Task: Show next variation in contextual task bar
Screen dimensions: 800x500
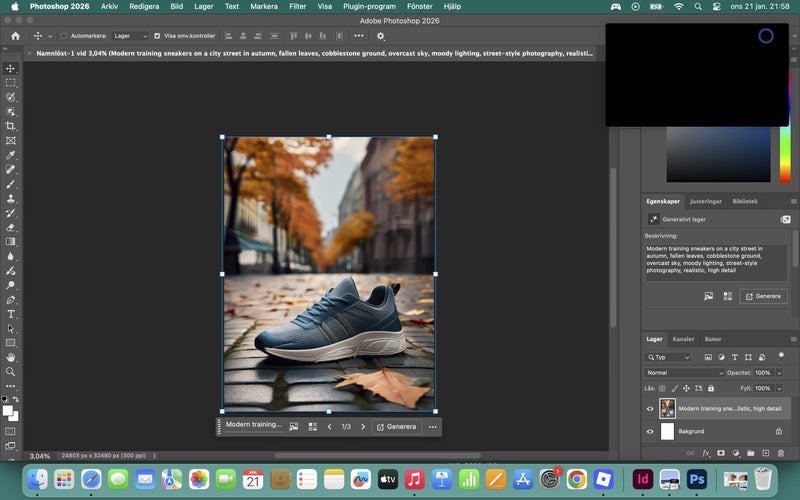Action: [363, 426]
